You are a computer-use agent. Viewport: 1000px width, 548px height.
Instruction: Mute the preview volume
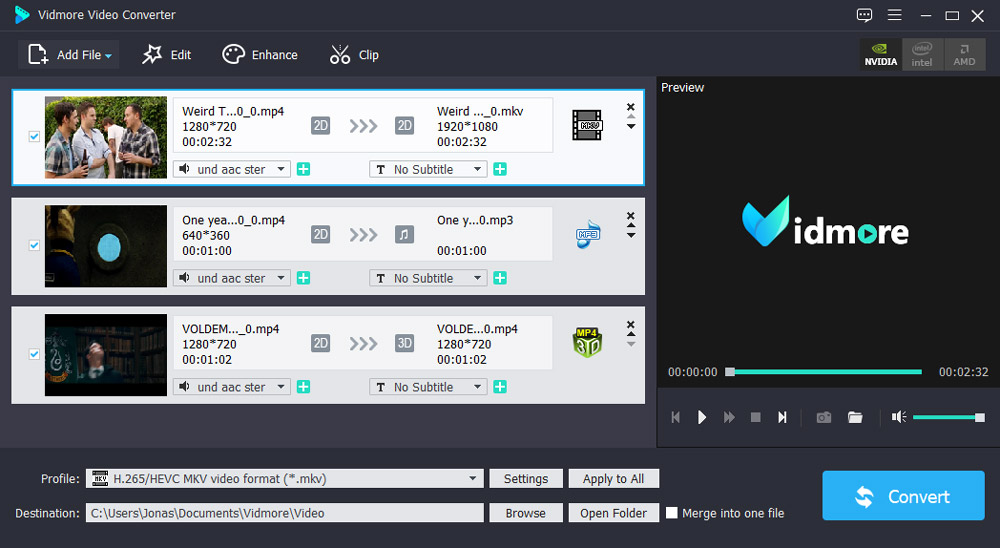click(x=899, y=417)
